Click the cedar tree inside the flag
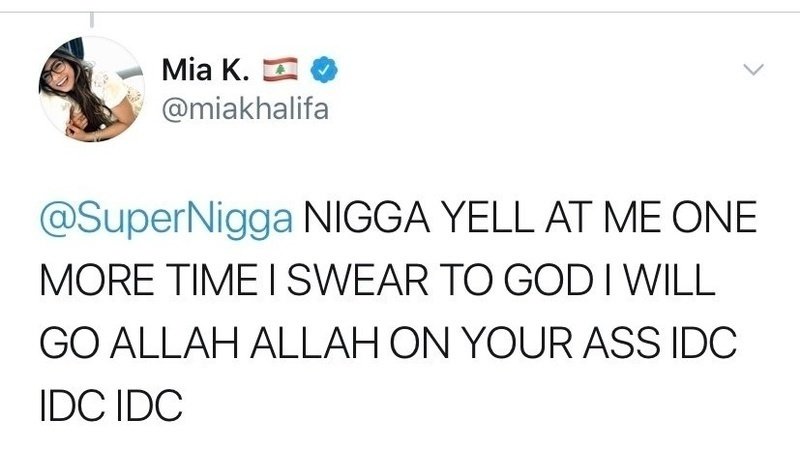800x450 pixels. 280,69
